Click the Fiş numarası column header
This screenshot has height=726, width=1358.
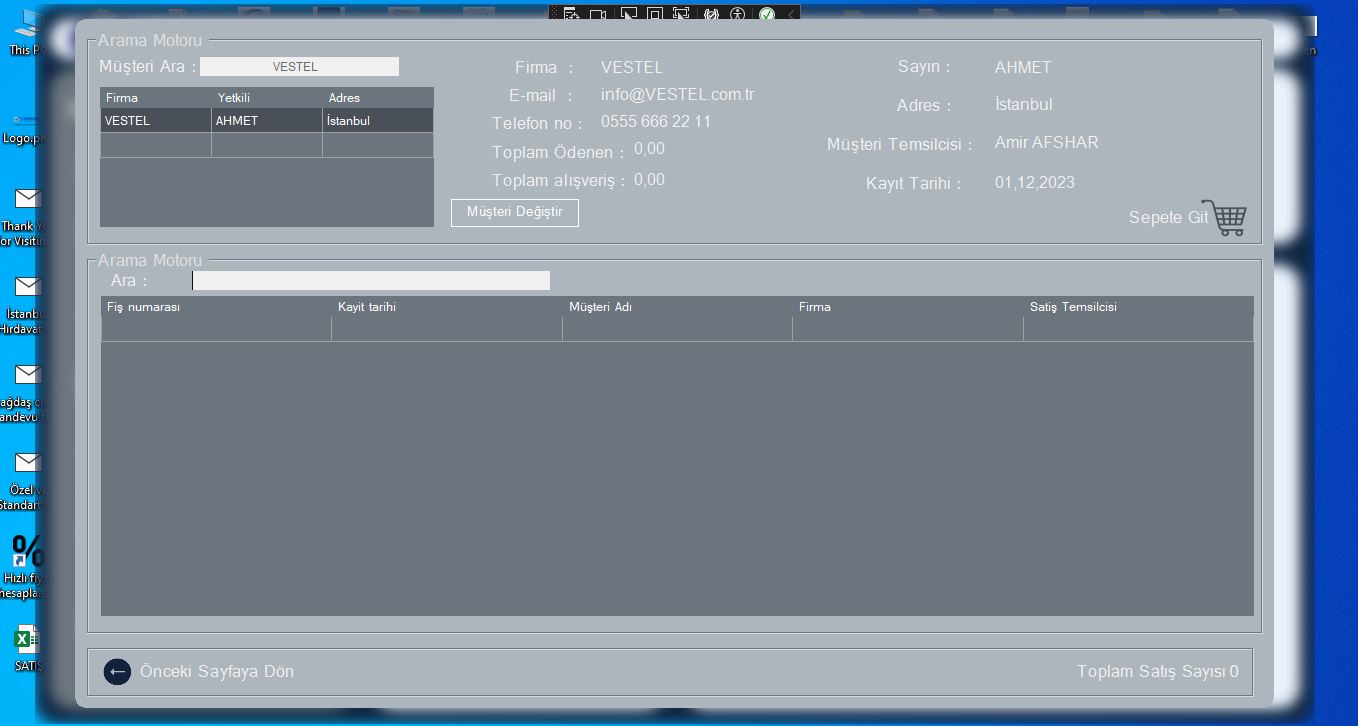(x=216, y=307)
